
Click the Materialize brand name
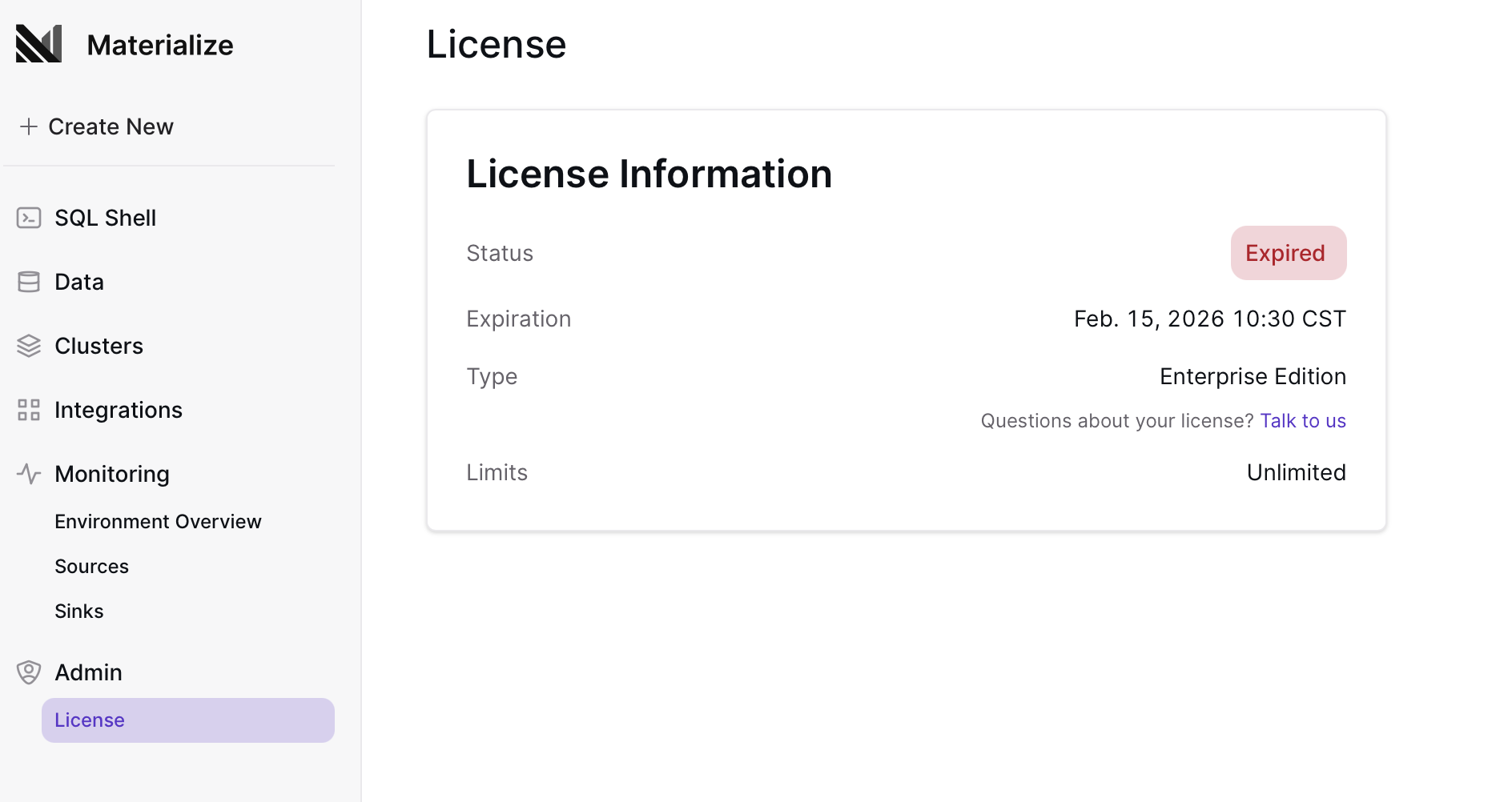point(160,45)
